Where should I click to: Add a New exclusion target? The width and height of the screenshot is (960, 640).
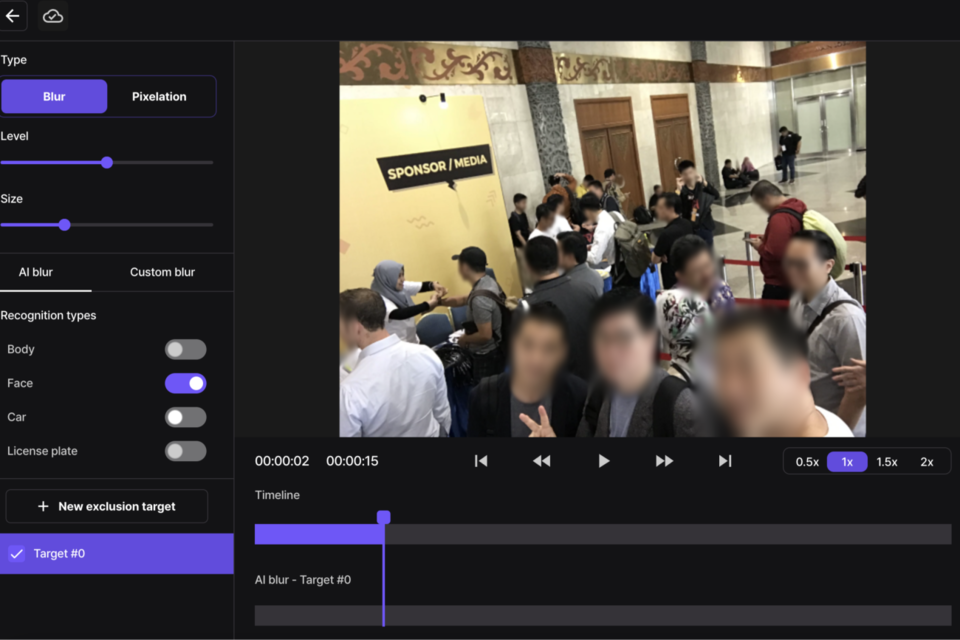107,506
